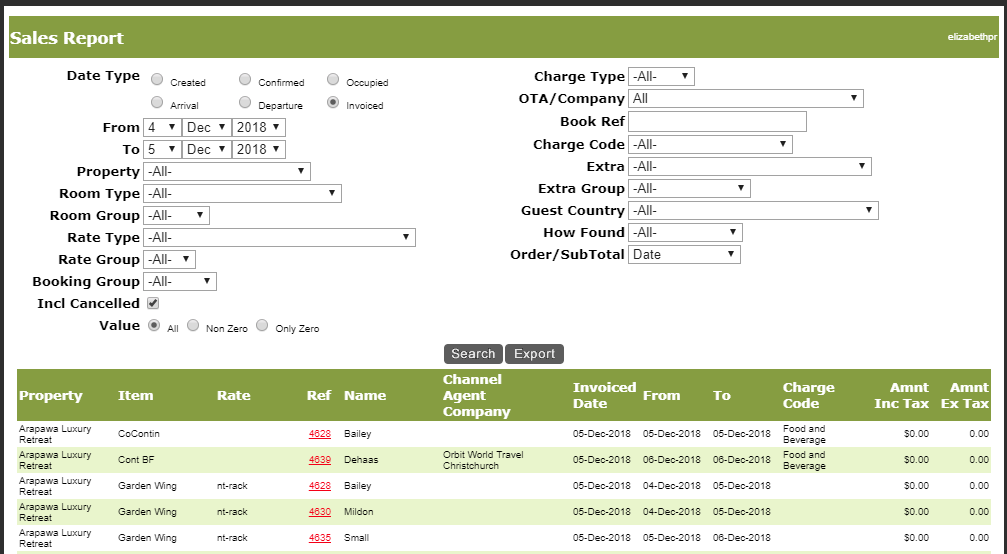Expand the OTA/Company dropdown
This screenshot has width=1007, height=554.
745,99
